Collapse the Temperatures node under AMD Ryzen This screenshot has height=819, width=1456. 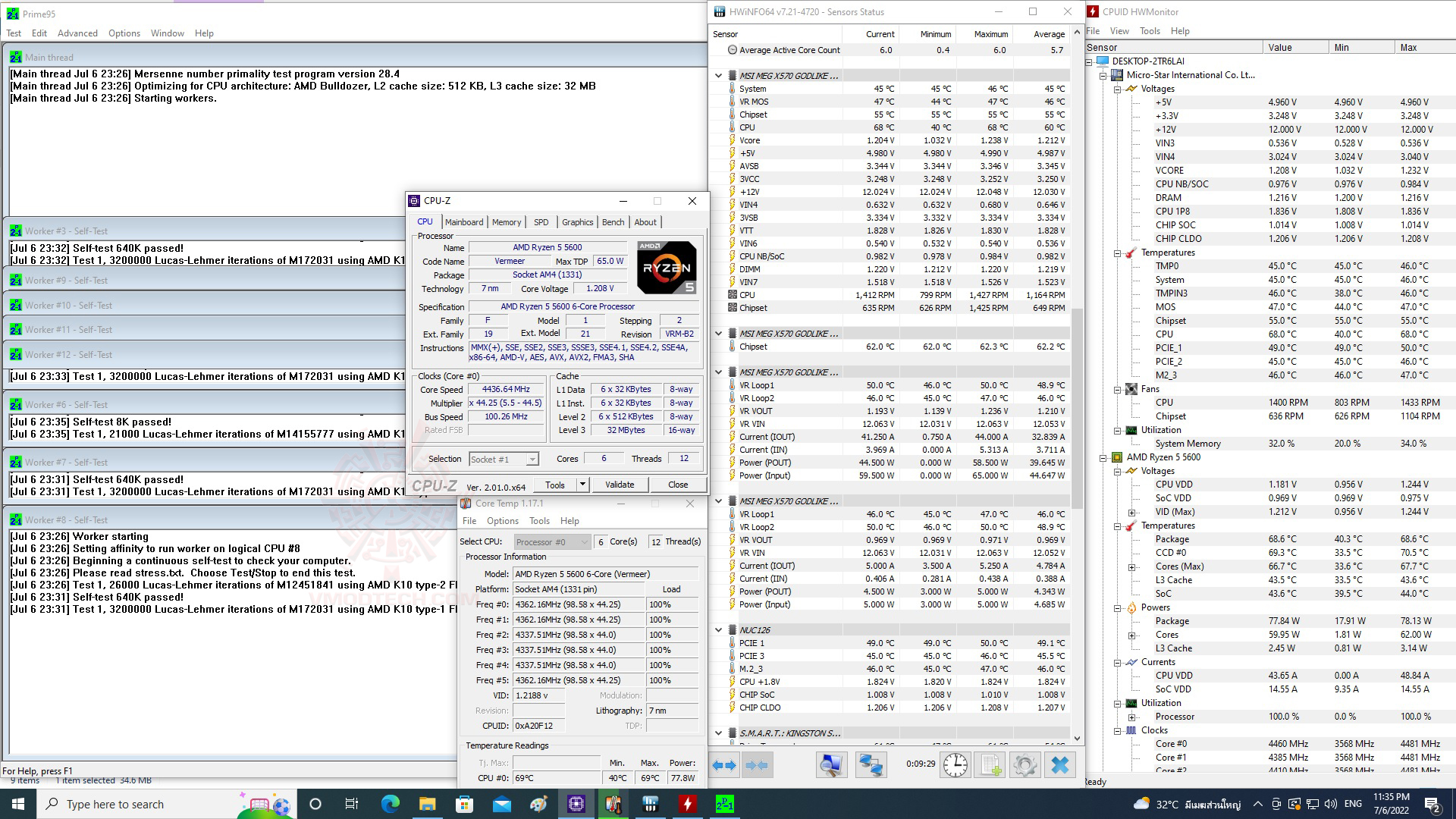1117,526
